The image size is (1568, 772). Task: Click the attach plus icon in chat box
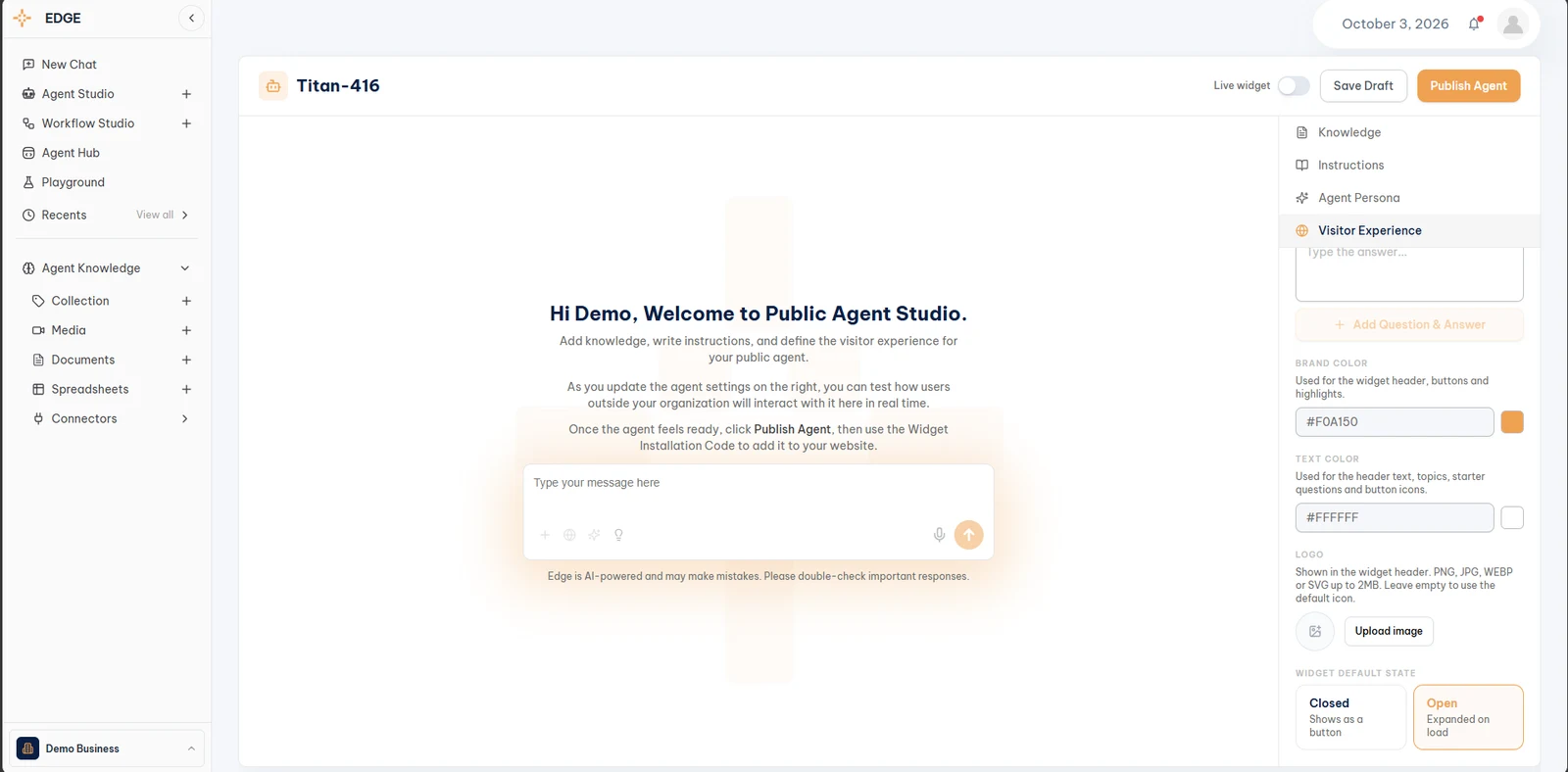(545, 535)
